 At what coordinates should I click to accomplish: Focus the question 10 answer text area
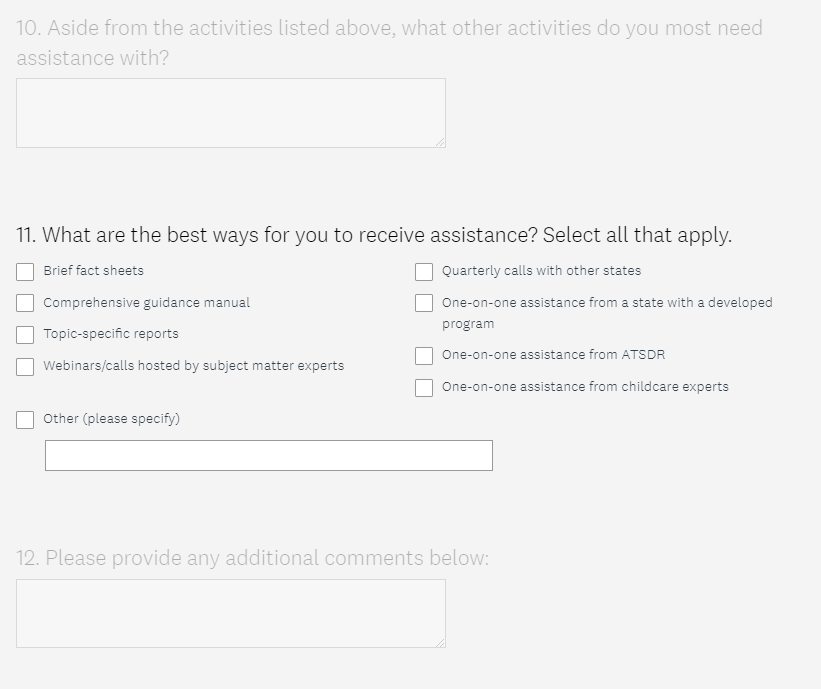tap(230, 113)
